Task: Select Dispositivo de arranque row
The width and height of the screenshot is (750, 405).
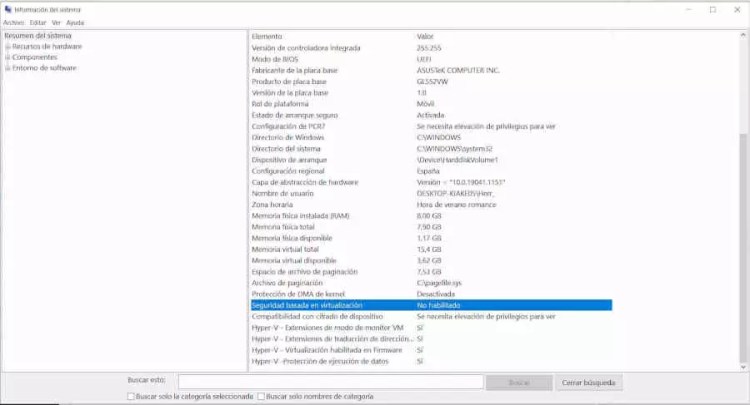Action: point(431,160)
